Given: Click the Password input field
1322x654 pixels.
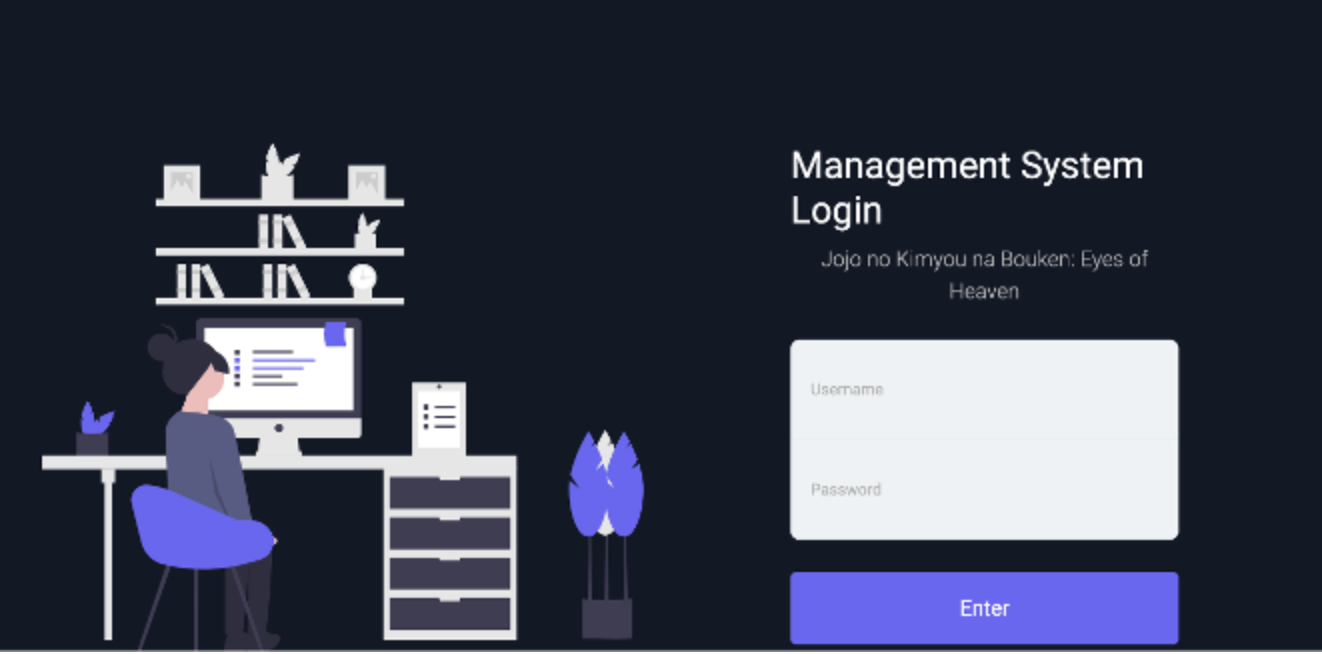Looking at the screenshot, I should pyautogui.click(x=984, y=489).
